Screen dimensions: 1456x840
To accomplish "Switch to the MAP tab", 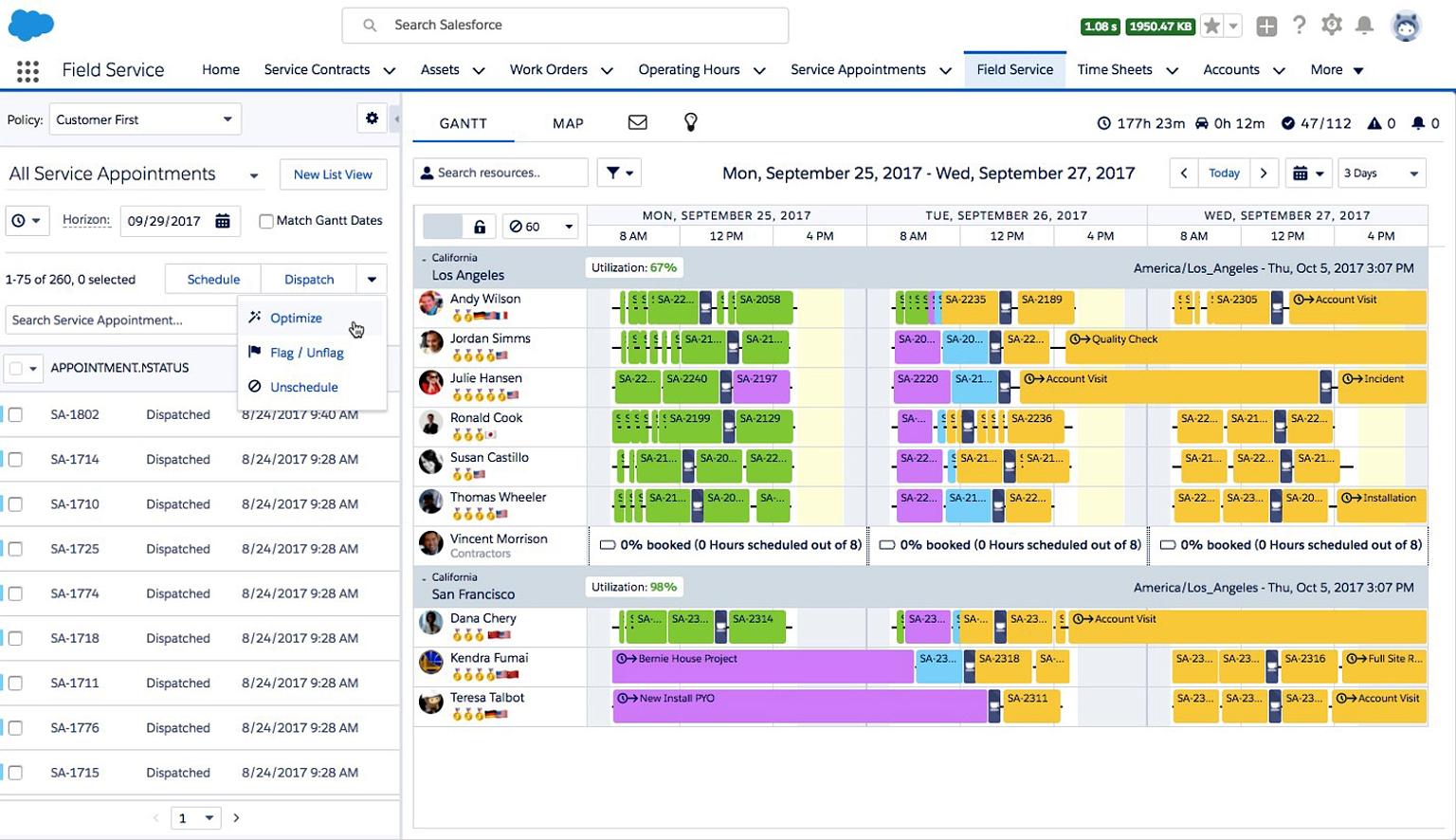I will (567, 122).
